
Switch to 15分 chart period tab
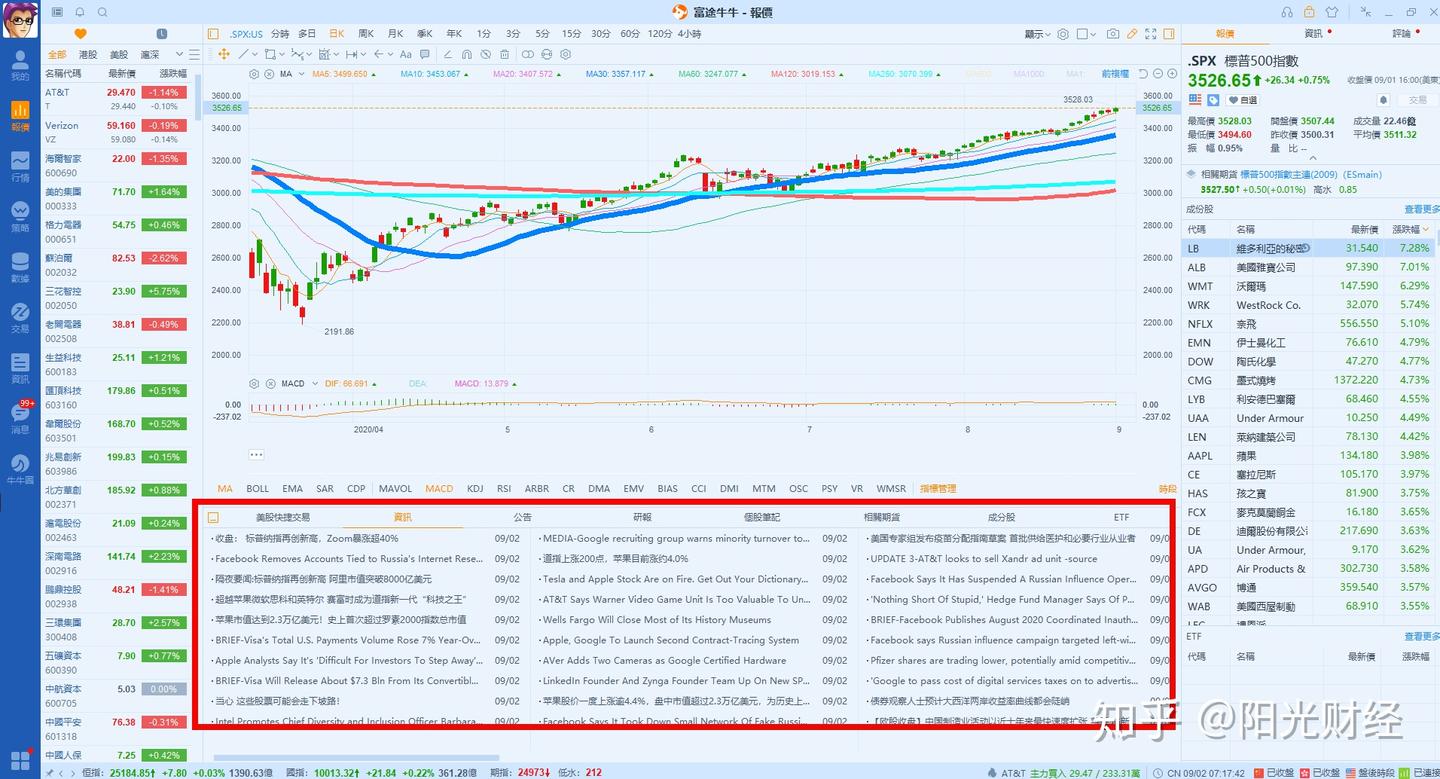(571, 33)
